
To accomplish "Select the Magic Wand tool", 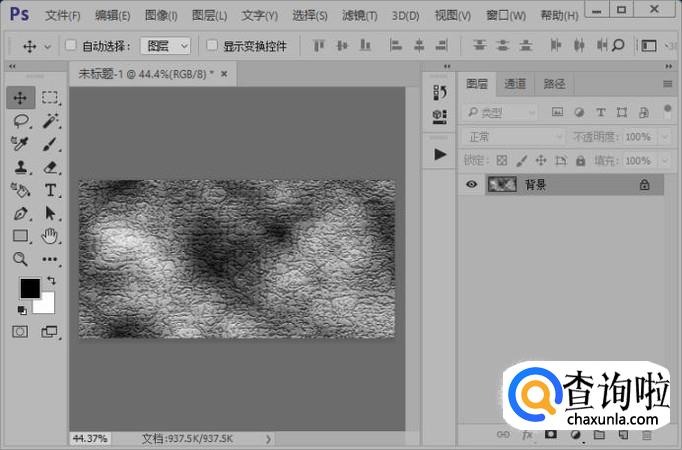I will coord(50,121).
